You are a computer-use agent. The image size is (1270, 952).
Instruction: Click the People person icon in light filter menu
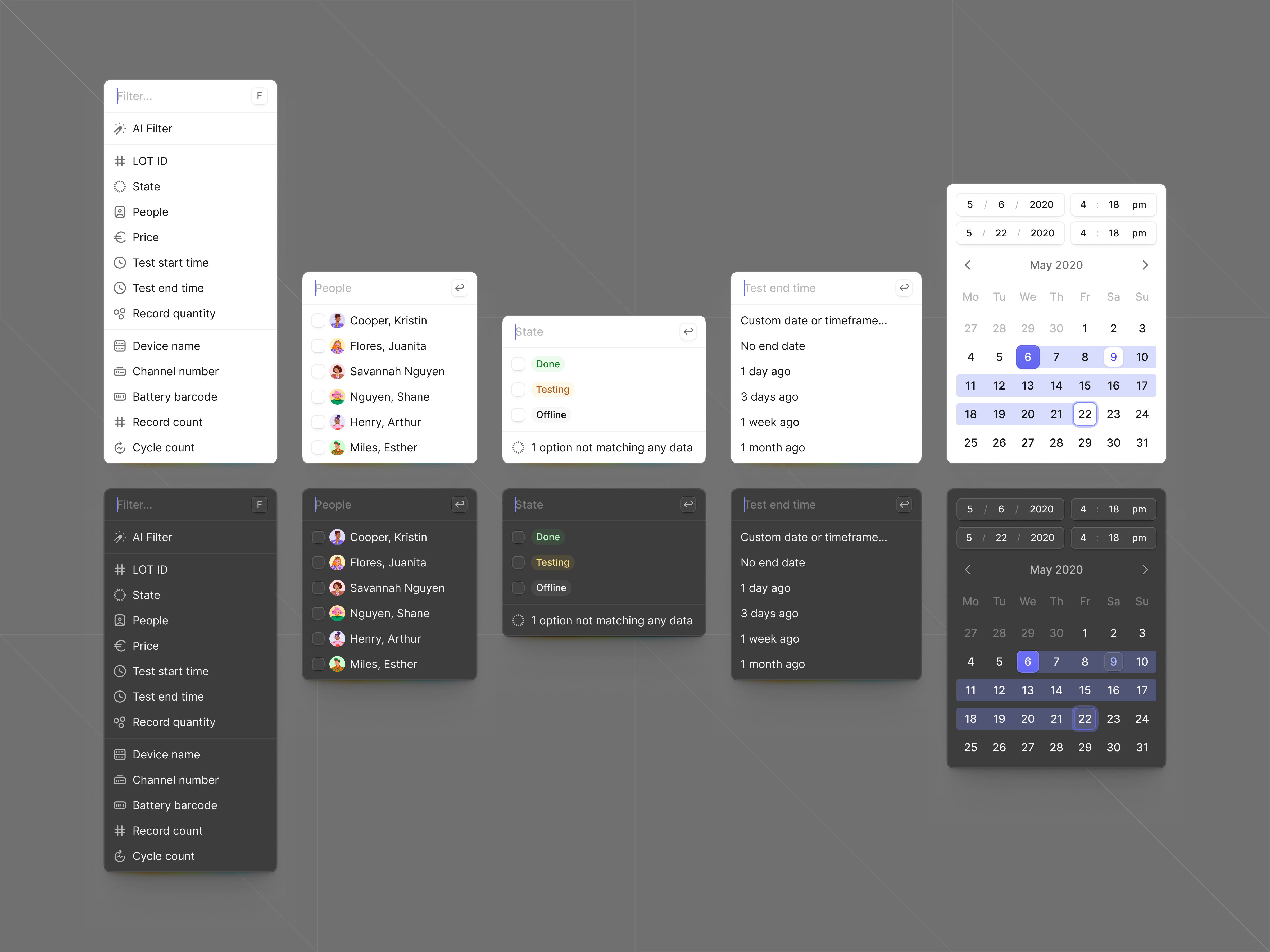click(119, 212)
